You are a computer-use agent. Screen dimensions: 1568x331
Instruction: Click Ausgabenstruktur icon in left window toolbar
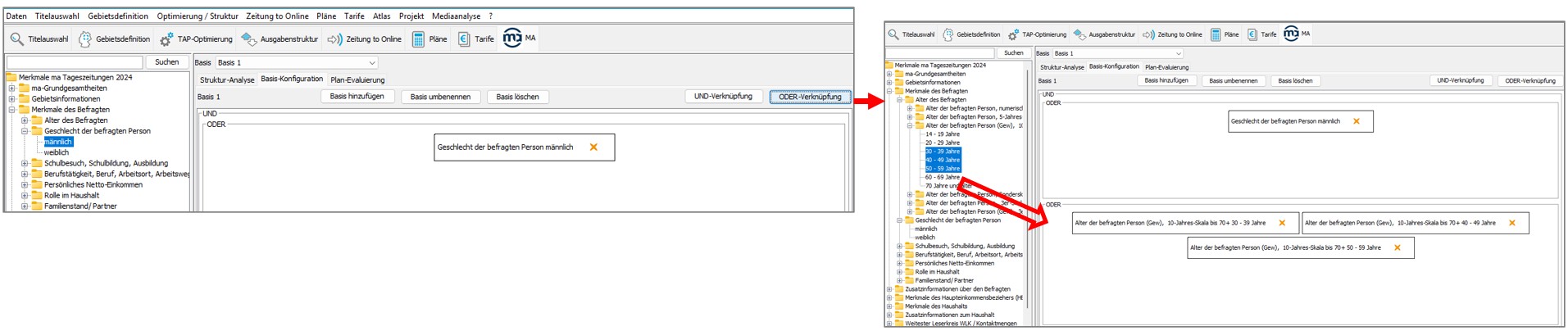click(x=249, y=39)
